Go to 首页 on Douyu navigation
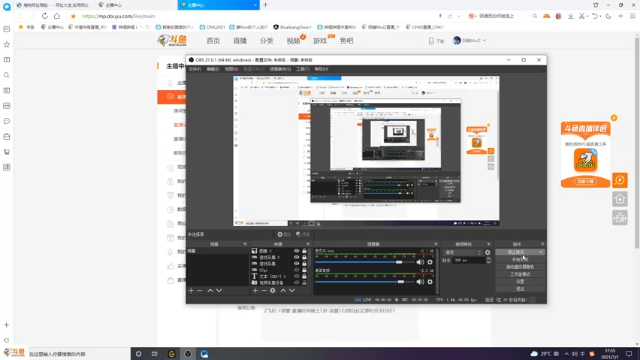The width and height of the screenshot is (640, 360). [x=213, y=41]
